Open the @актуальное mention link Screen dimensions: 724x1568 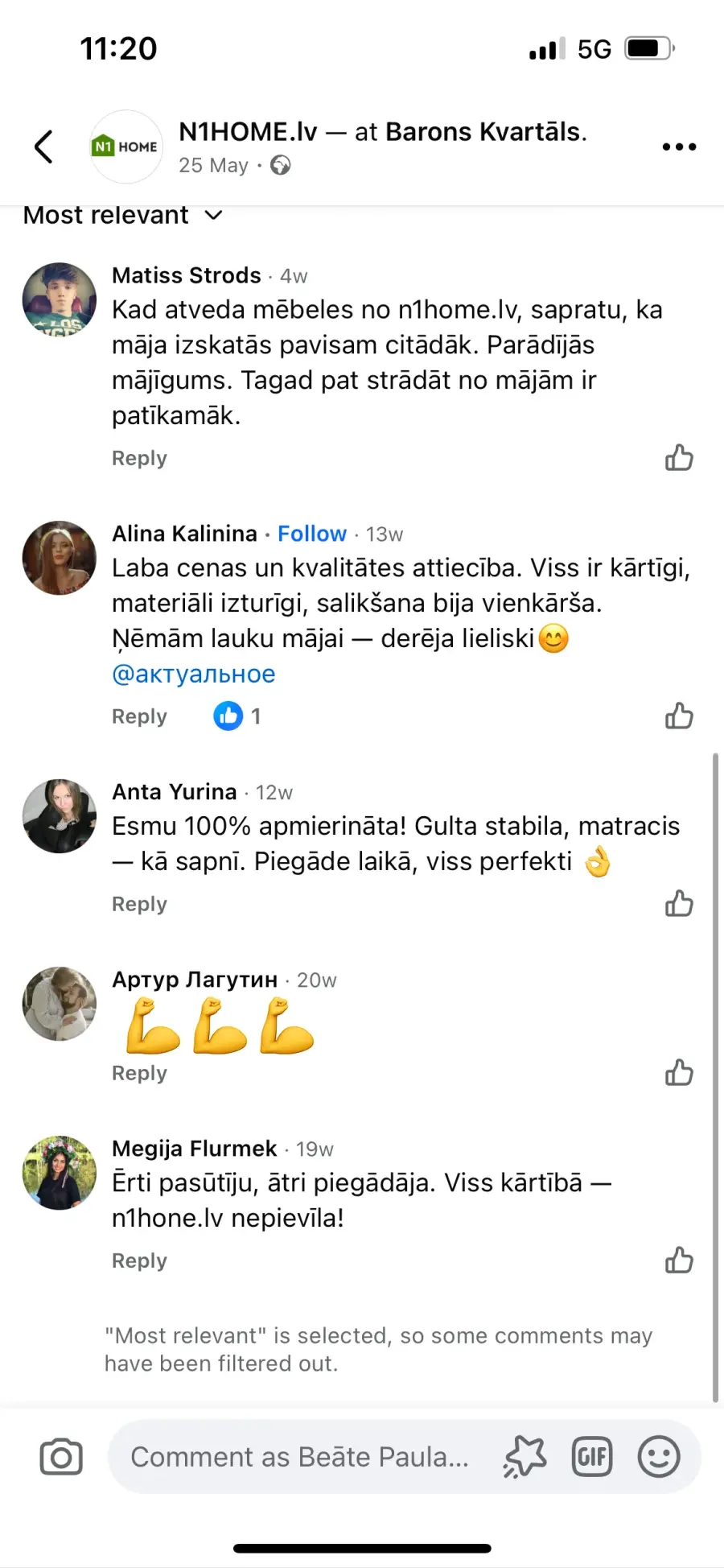click(x=194, y=674)
